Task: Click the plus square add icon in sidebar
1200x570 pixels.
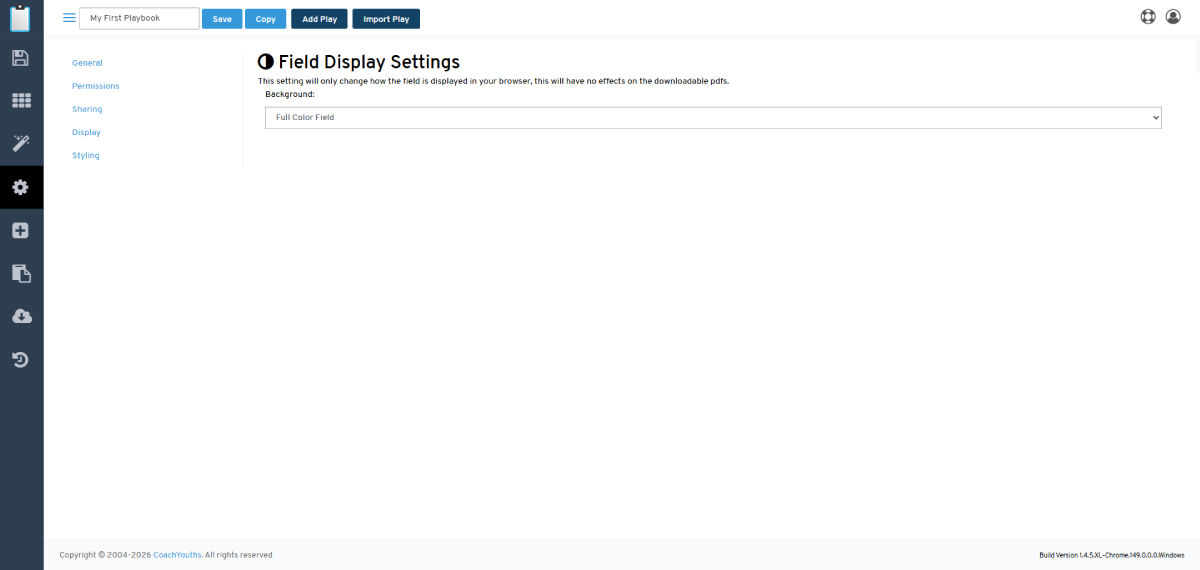Action: click(x=20, y=230)
